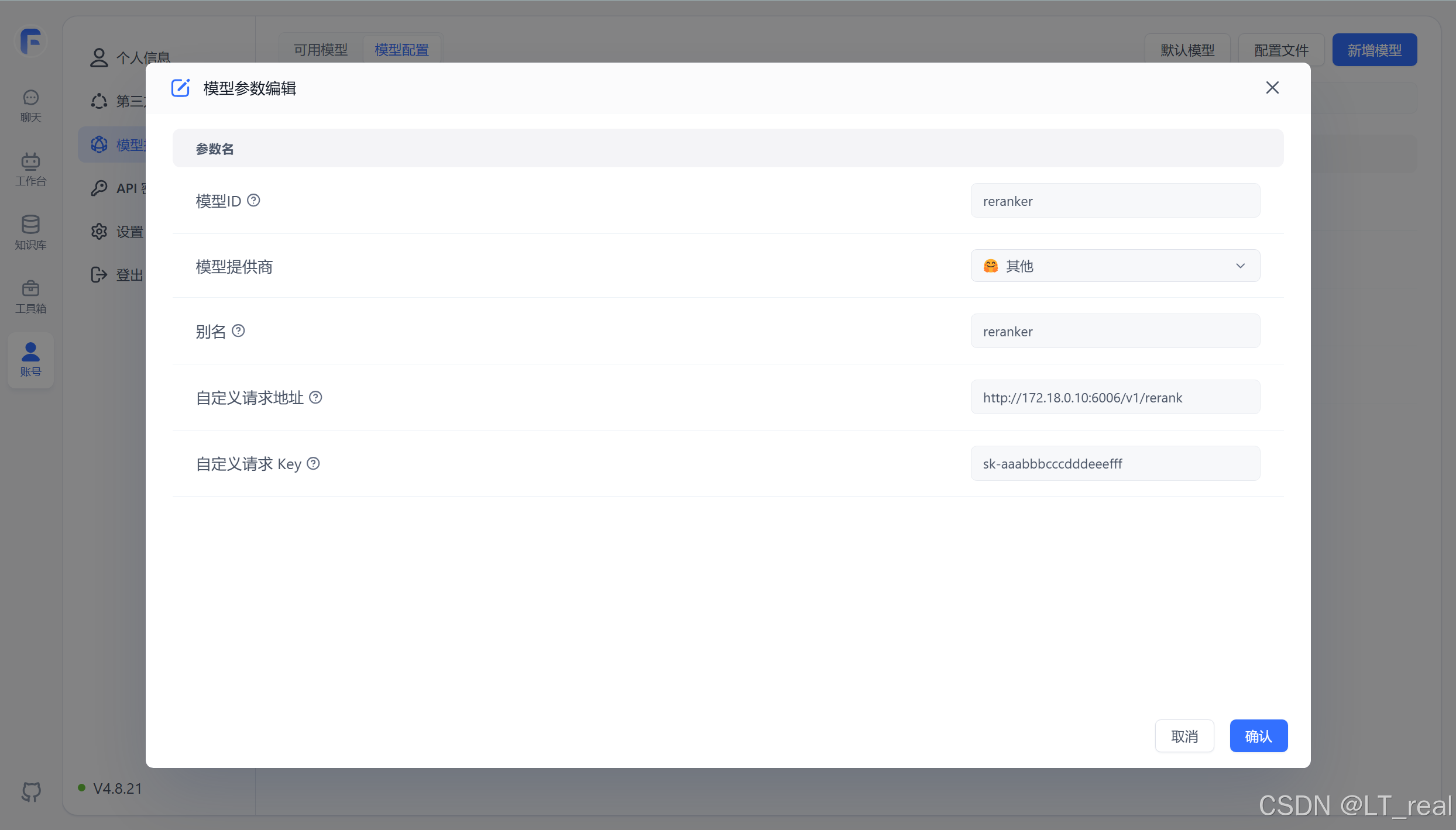Switch to the 模型配置 tab
The width and height of the screenshot is (1456, 830).
(401, 50)
